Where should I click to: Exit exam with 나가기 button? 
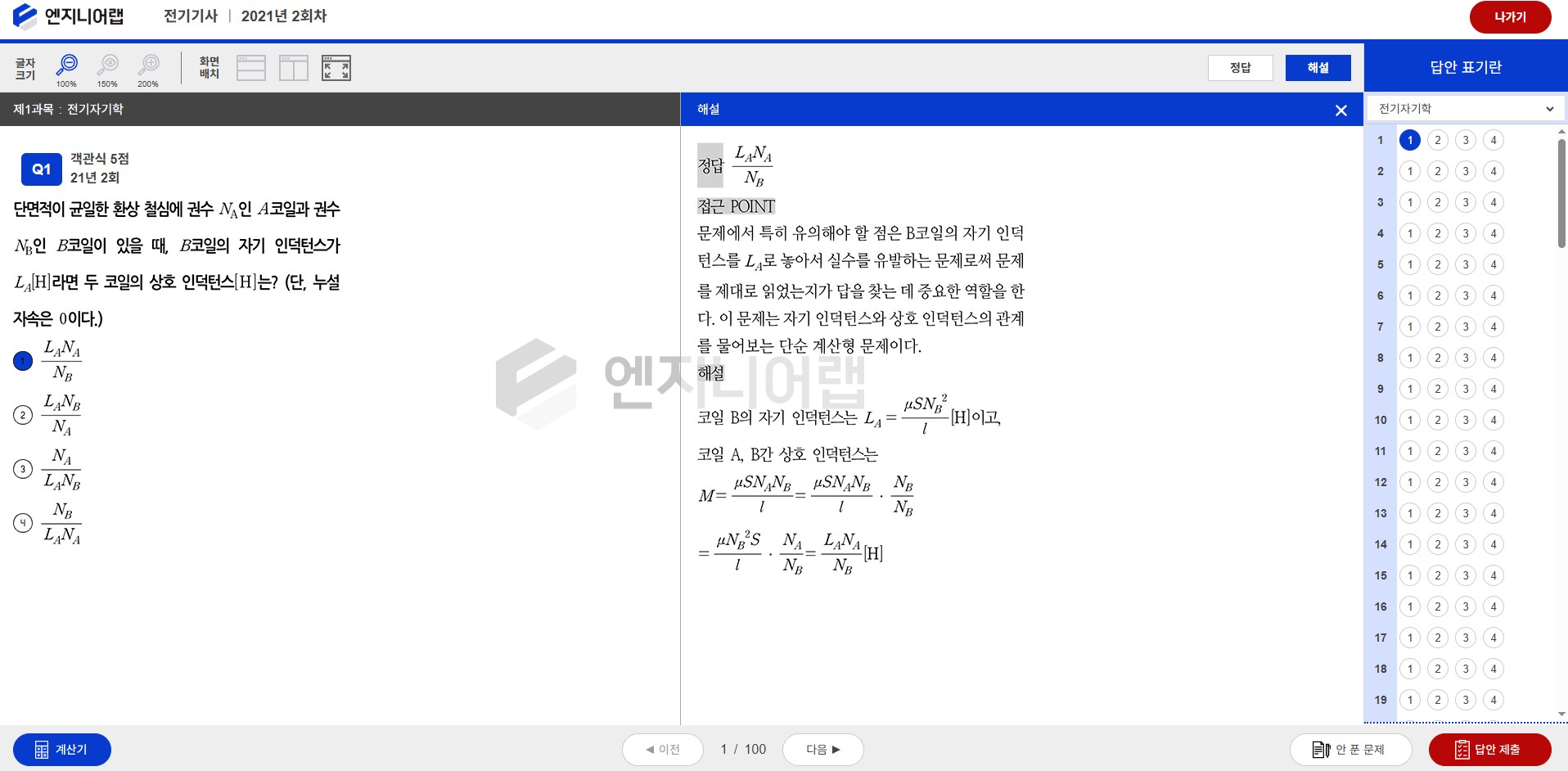1510,17
